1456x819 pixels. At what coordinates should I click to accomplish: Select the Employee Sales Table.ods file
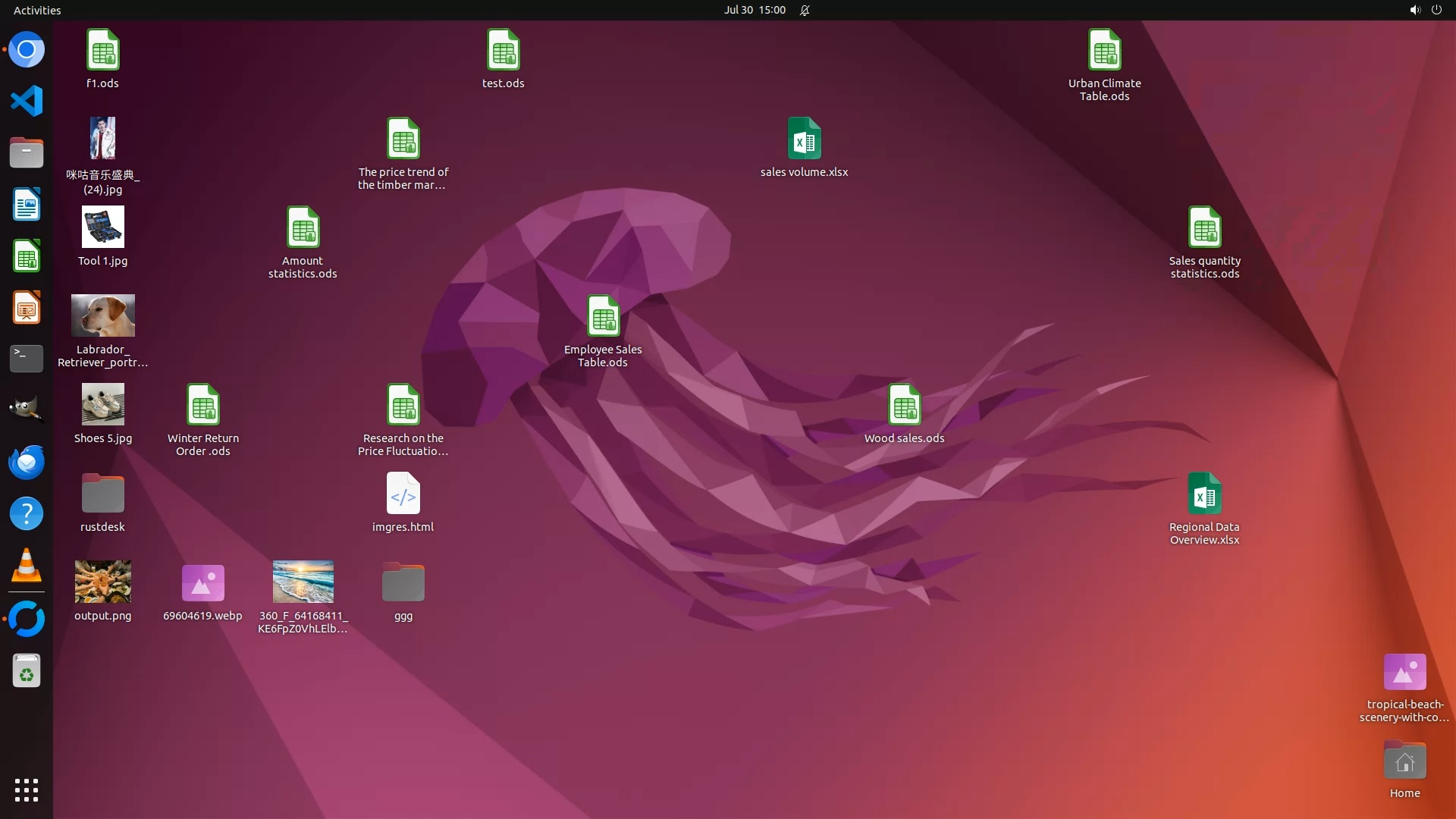603,317
